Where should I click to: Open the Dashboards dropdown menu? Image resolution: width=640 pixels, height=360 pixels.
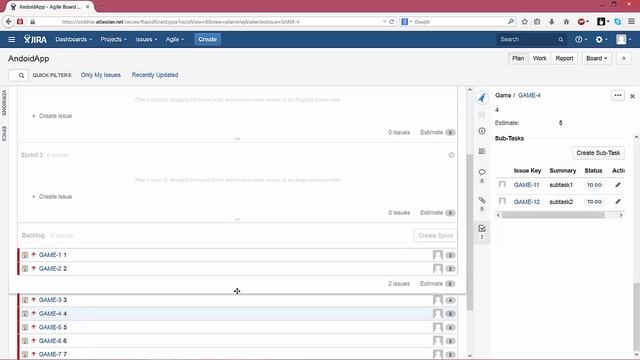coord(73,40)
